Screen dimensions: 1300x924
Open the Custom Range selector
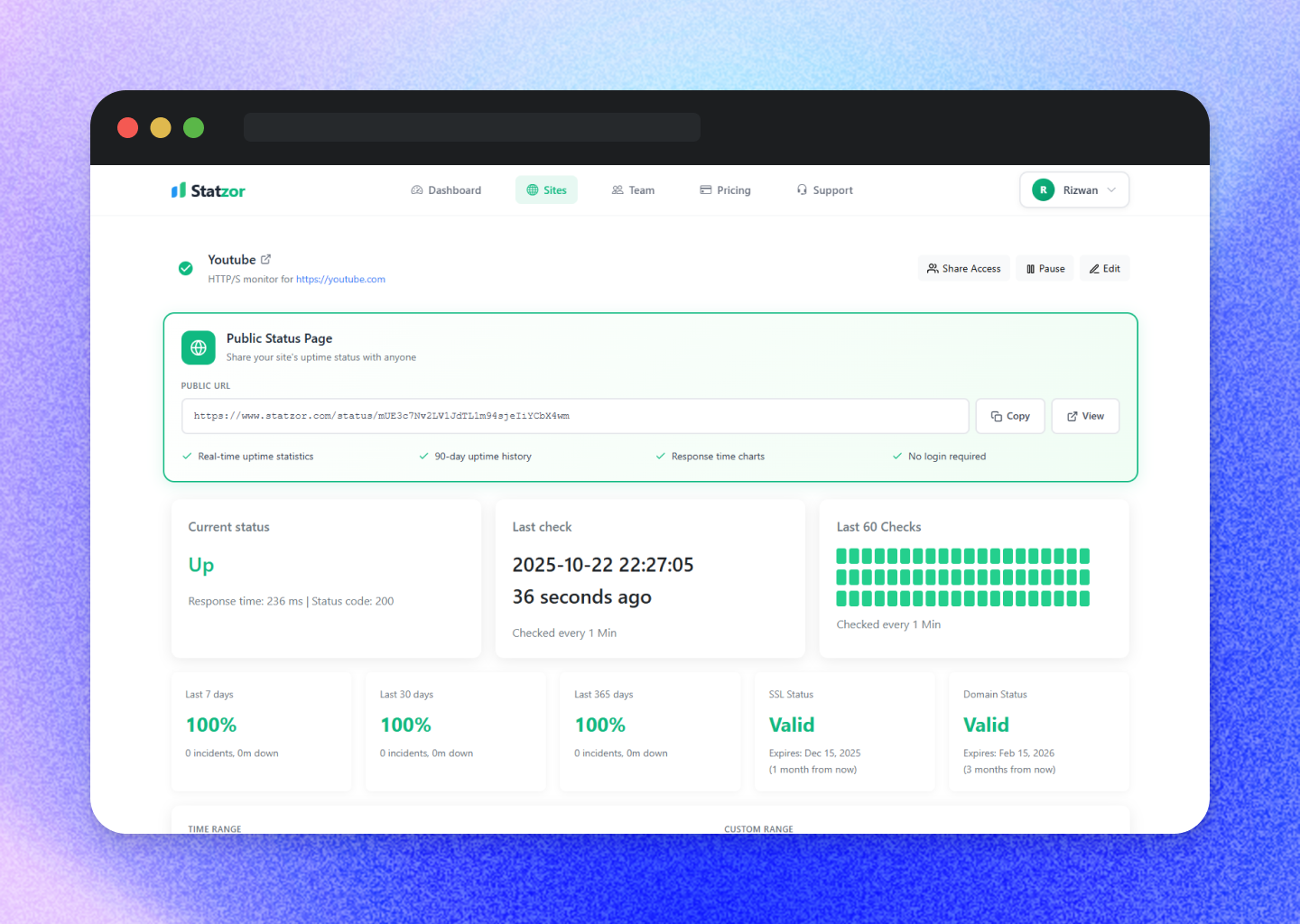tap(758, 828)
